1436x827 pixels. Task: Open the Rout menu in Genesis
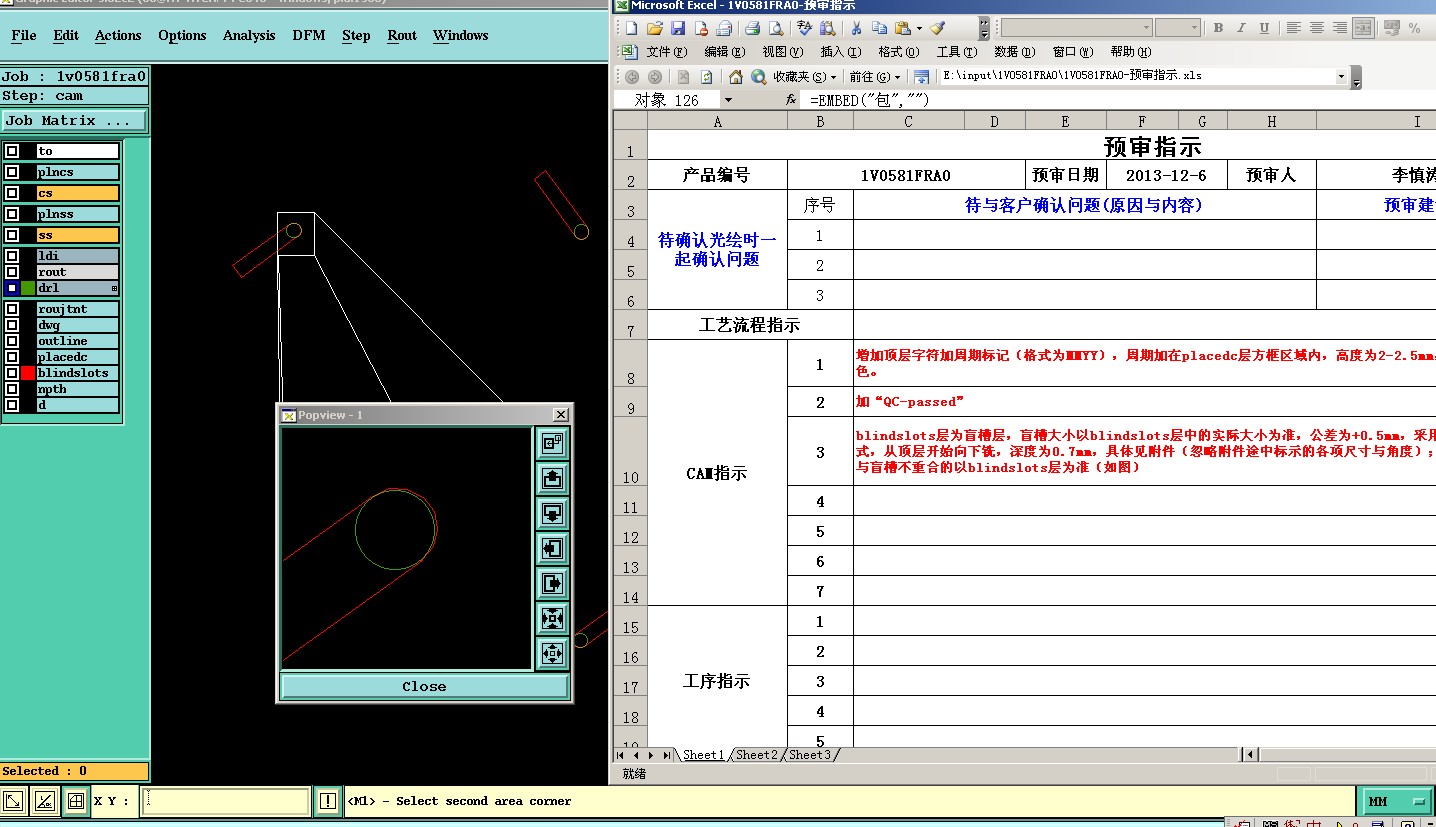pos(402,35)
